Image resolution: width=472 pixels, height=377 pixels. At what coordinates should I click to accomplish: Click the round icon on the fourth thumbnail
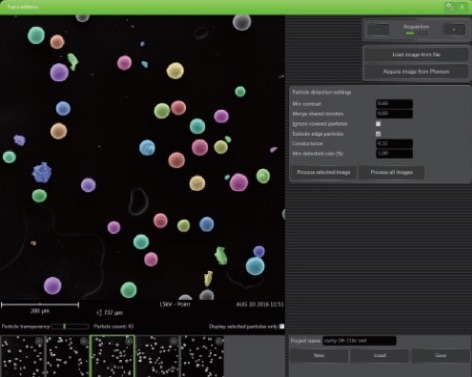click(174, 341)
